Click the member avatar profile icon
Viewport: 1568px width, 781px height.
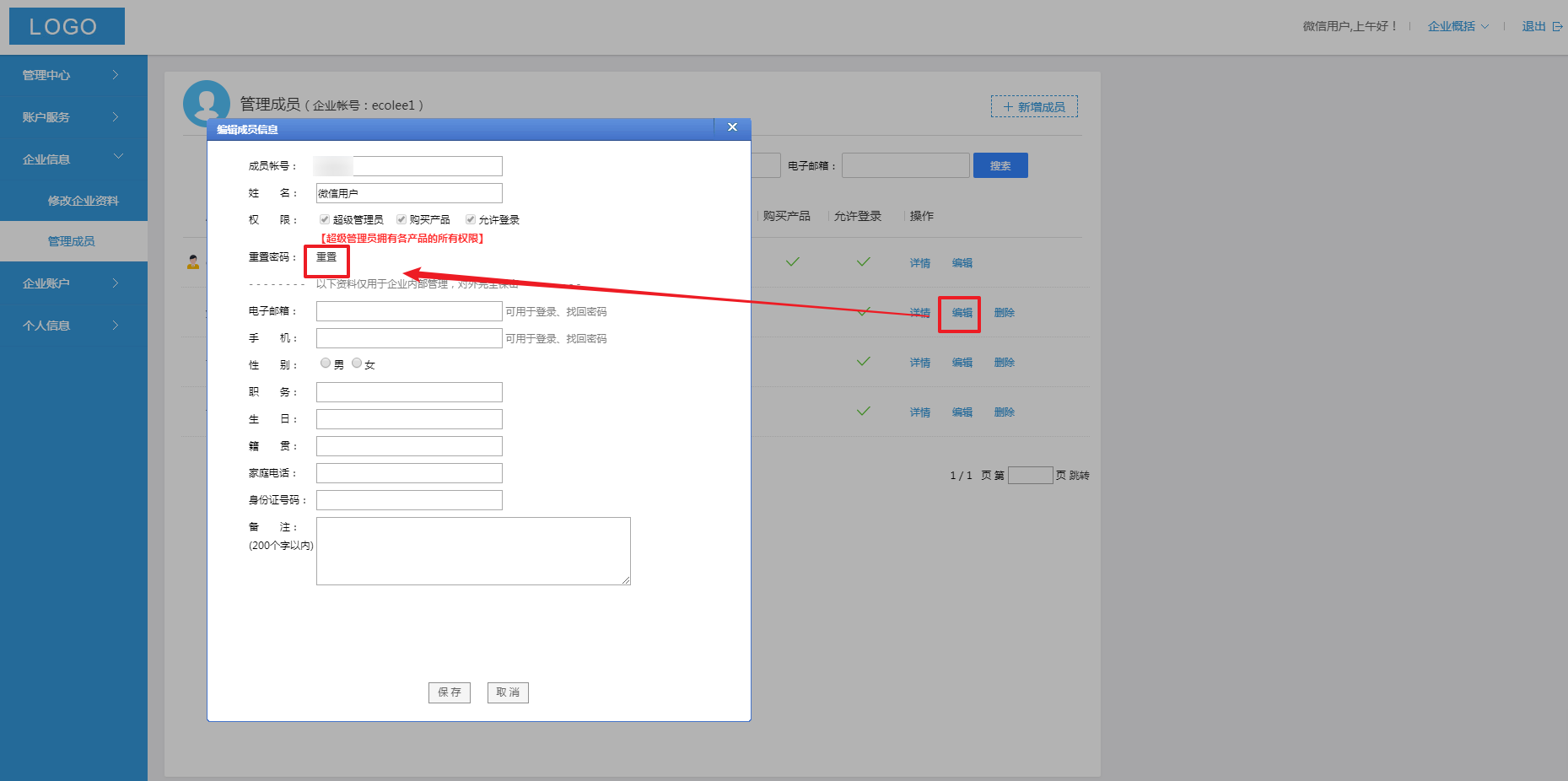[206, 102]
